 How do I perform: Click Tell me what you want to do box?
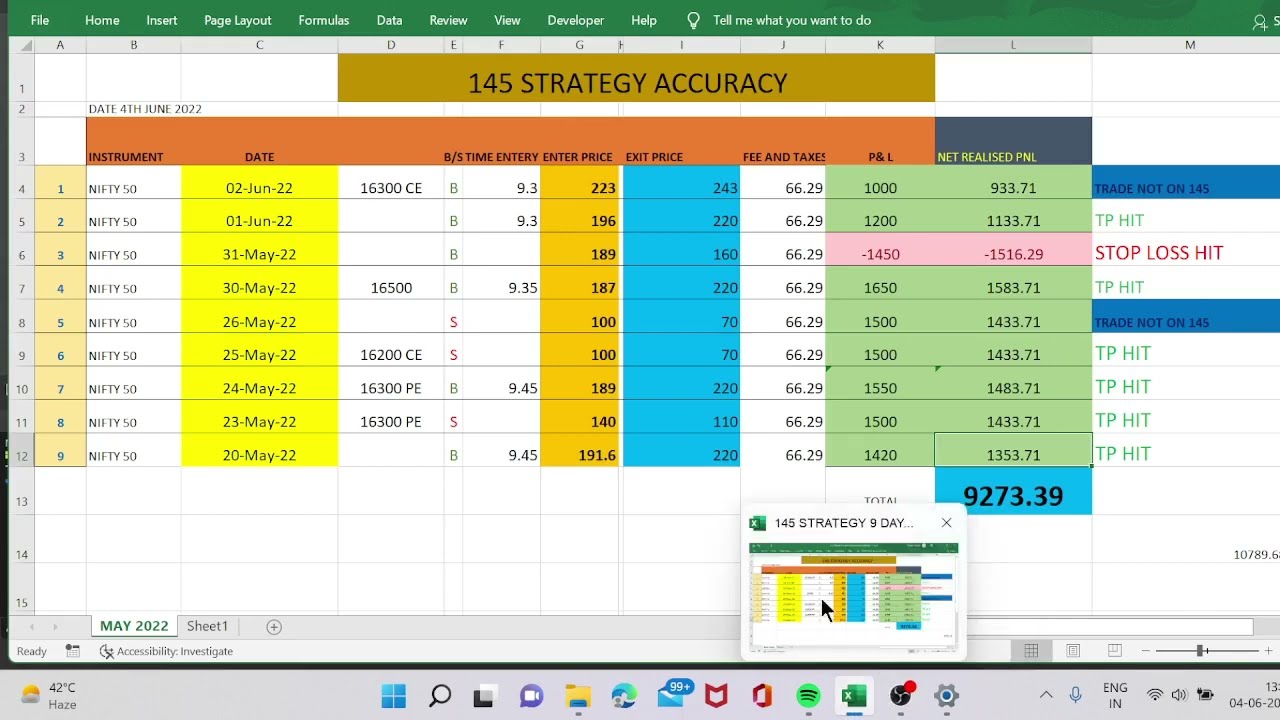click(792, 20)
